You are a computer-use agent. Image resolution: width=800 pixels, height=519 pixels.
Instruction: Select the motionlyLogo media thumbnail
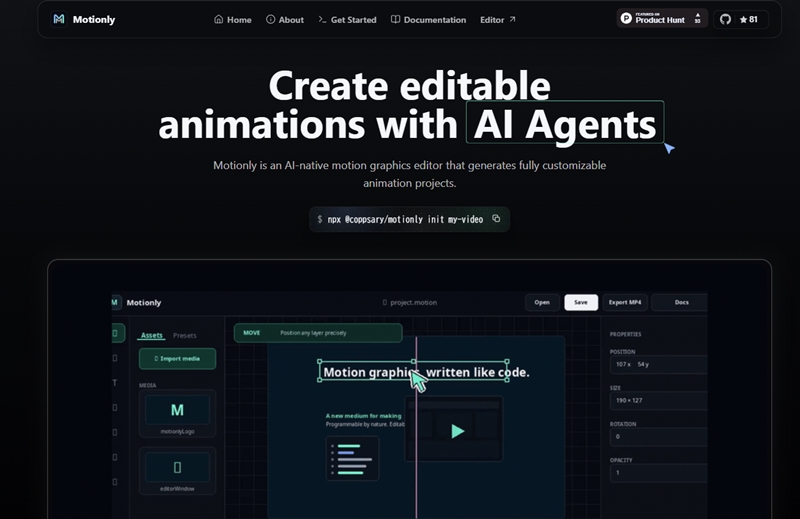click(x=177, y=413)
